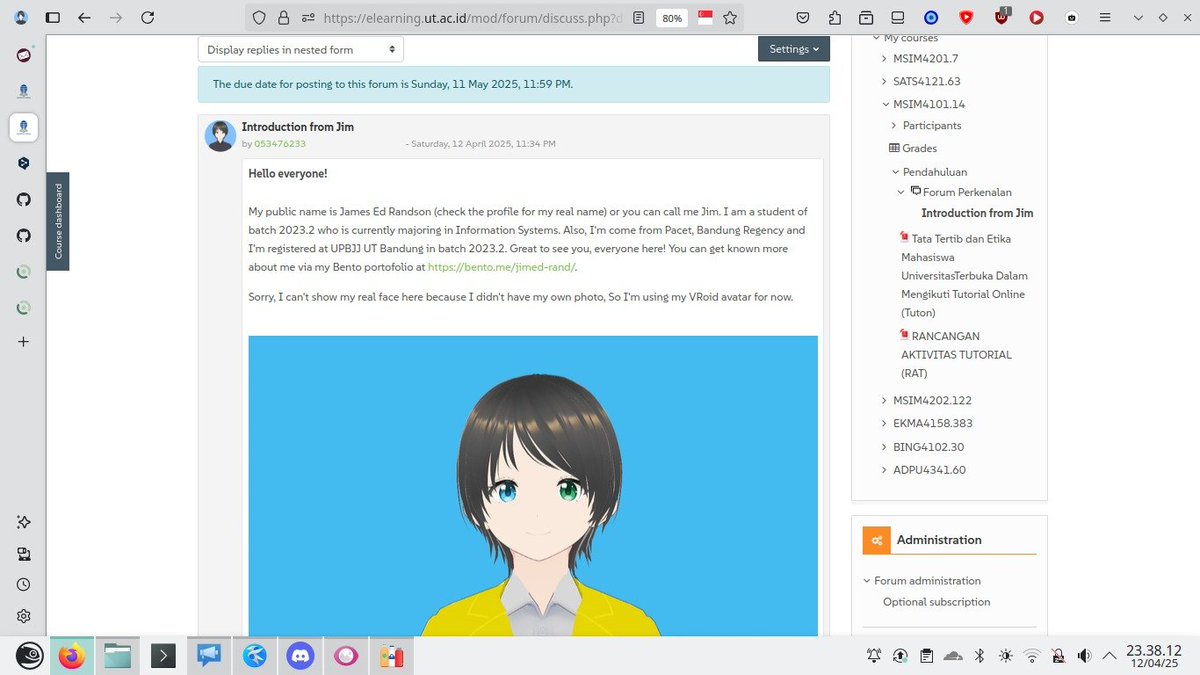Click the author avatar thumbnail beside the post title

coord(221,136)
